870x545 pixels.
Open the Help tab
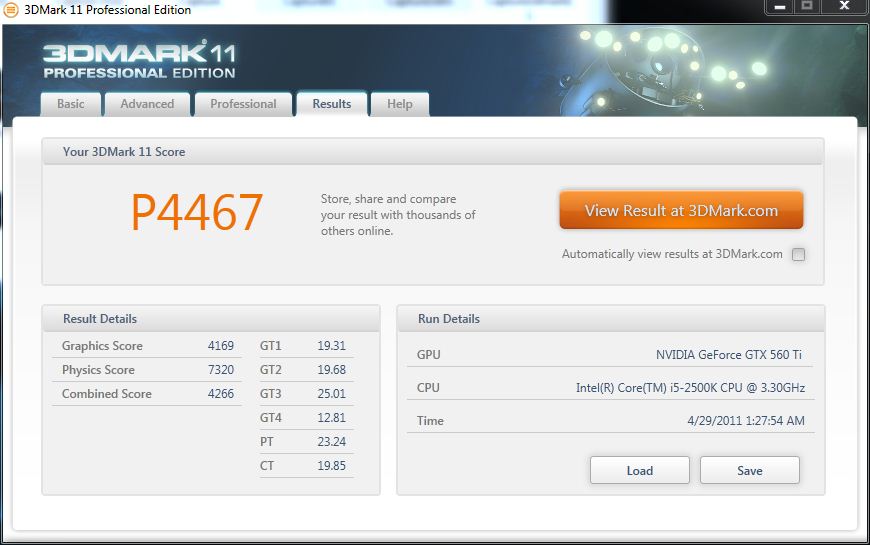tap(399, 104)
